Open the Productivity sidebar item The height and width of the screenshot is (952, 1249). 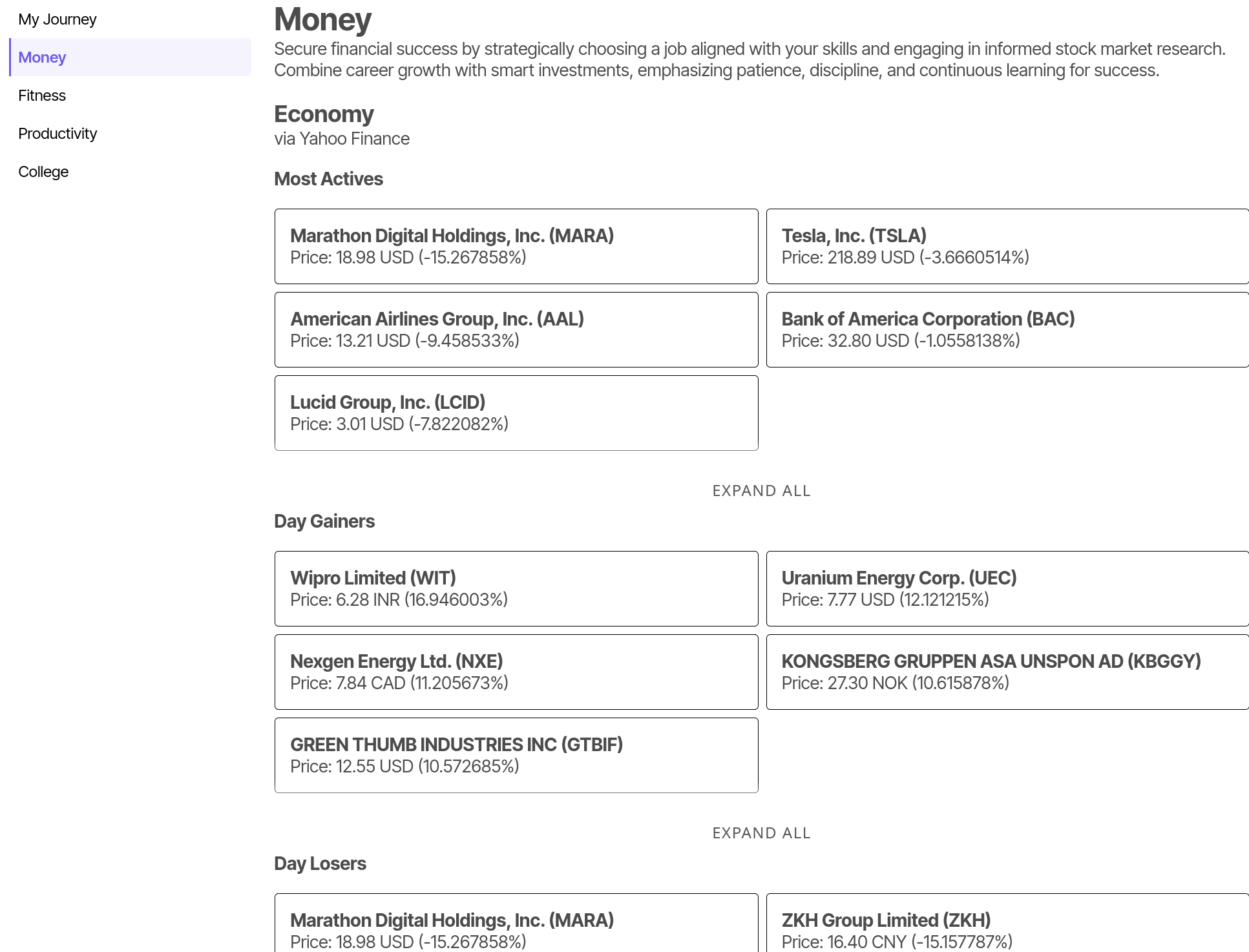click(58, 134)
